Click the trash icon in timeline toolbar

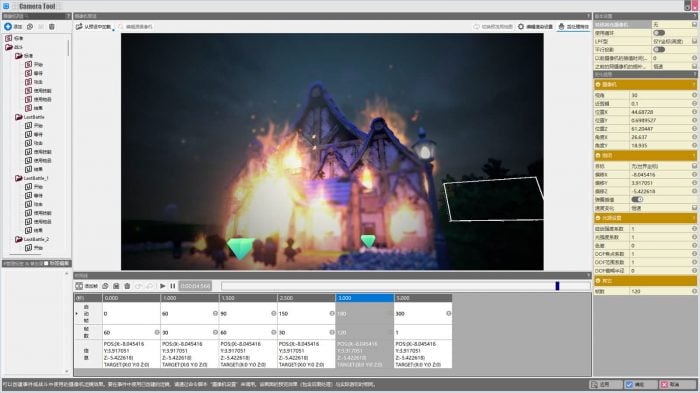pyautogui.click(x=127, y=286)
